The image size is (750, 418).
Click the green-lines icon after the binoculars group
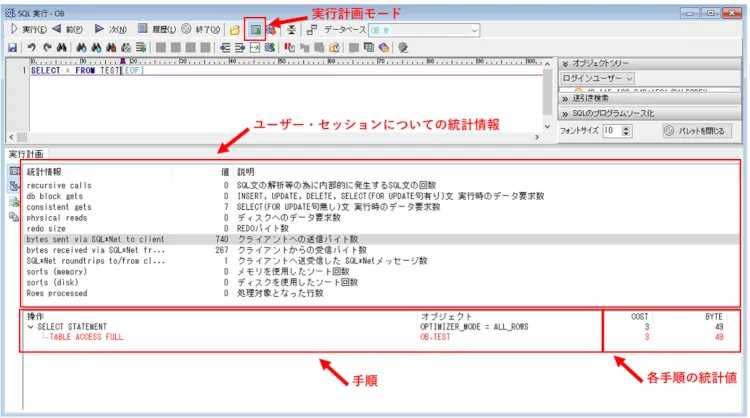(x=141, y=47)
